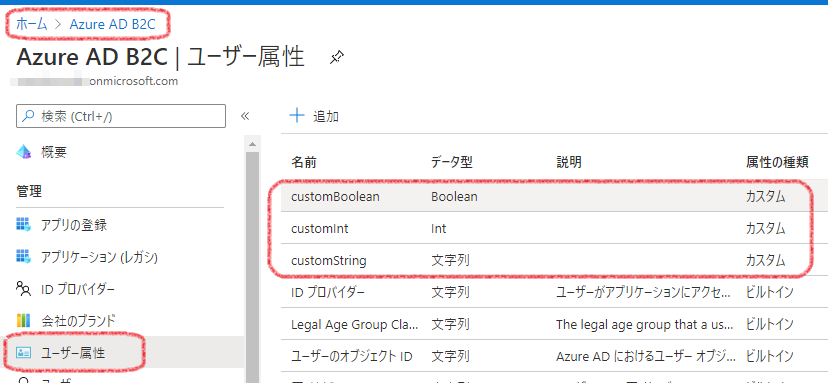Click 'The legal age group that a us...' description
This screenshot has width=828, height=383.
tap(644, 324)
